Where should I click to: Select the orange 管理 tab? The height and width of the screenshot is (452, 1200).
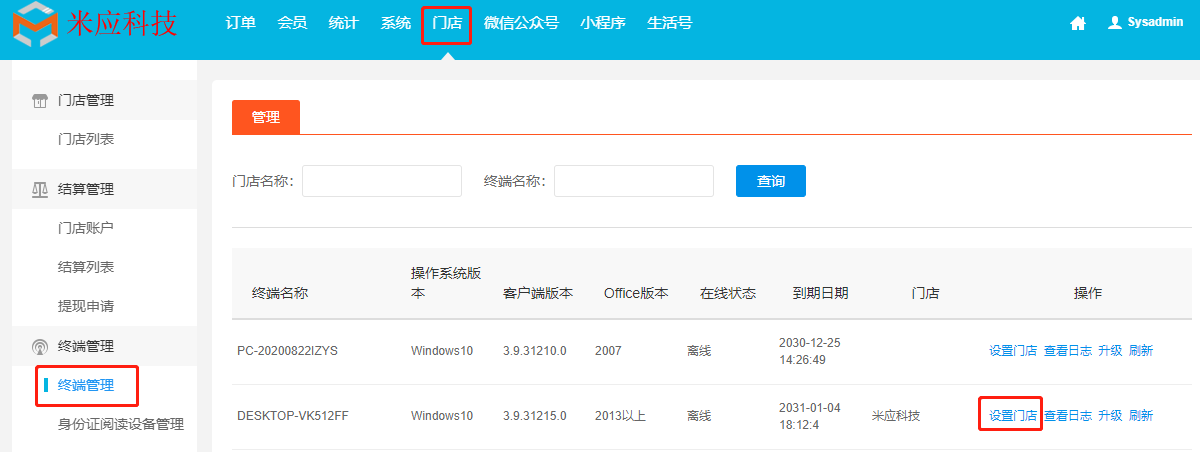[x=265, y=117]
